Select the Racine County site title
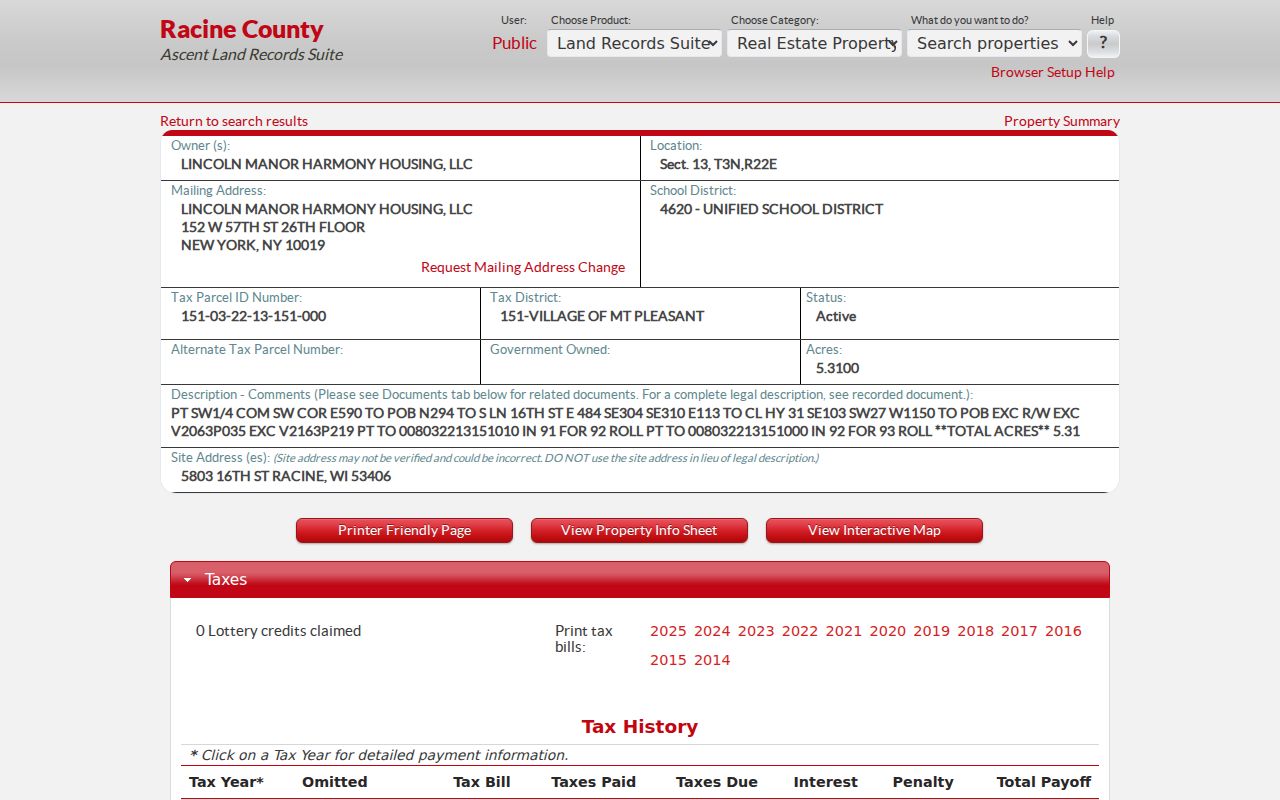Screen dimensions: 1280x800 click(242, 29)
